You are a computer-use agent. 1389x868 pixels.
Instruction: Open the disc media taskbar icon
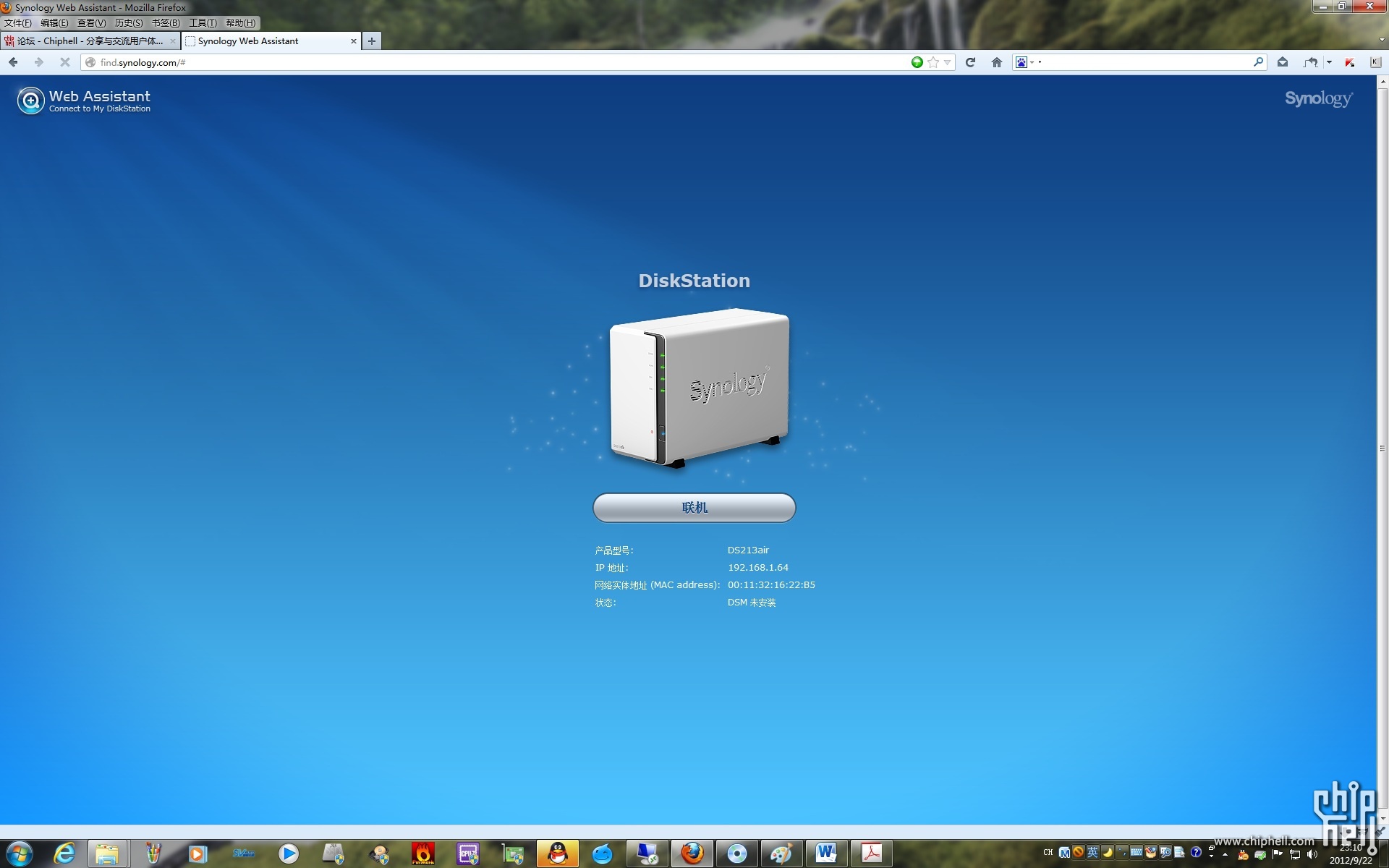pyautogui.click(x=737, y=854)
